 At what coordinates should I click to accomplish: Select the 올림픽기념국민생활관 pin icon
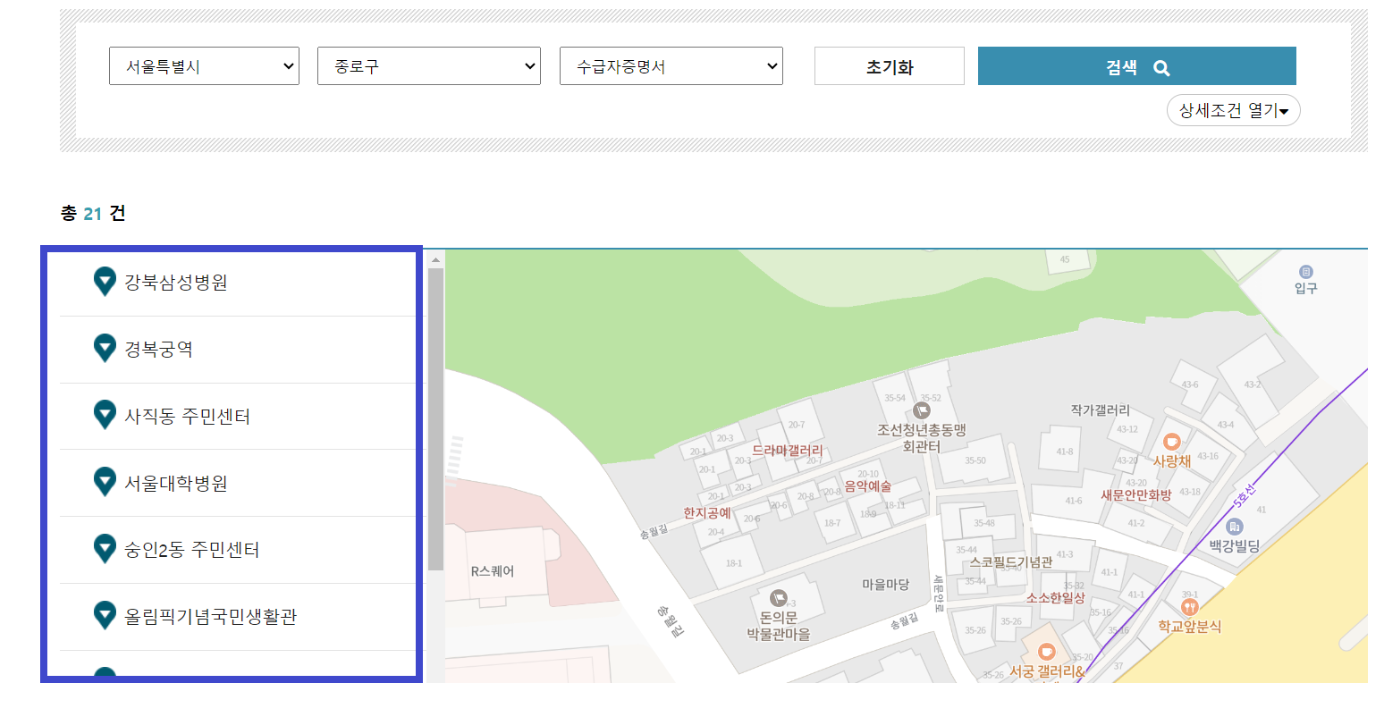click(104, 616)
